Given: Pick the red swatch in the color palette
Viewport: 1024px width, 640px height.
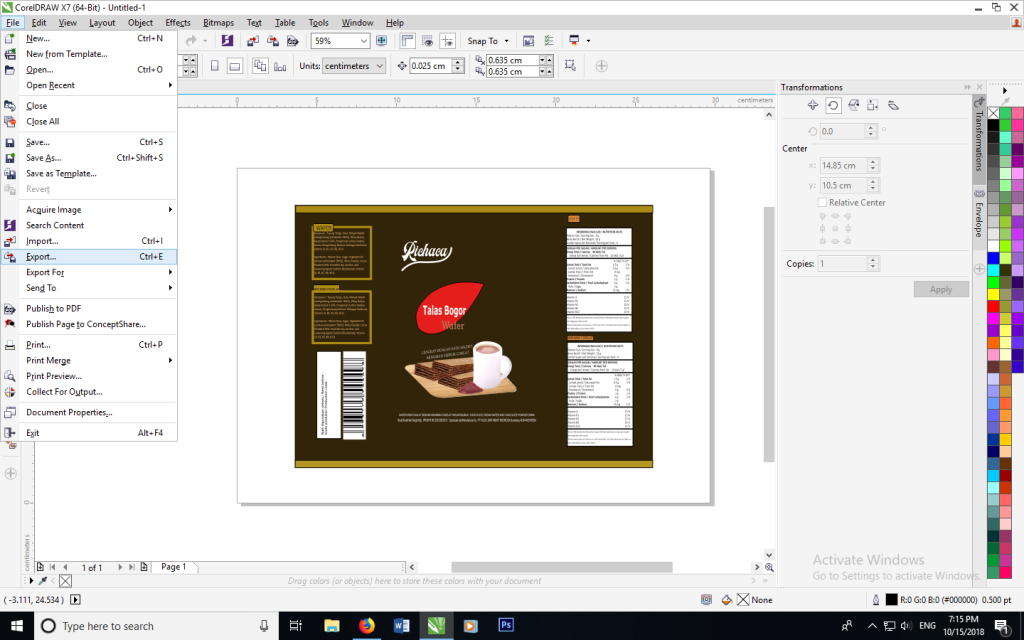Looking at the screenshot, I should (x=993, y=306).
